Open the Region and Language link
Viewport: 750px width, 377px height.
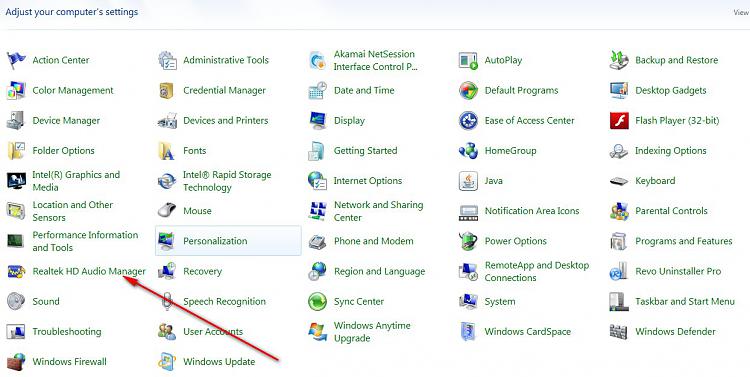coord(379,271)
